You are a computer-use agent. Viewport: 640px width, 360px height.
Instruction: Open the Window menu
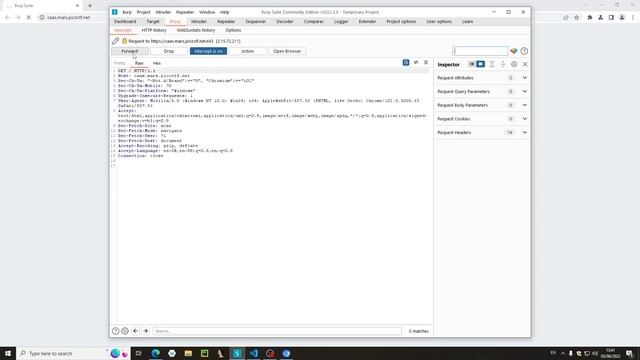point(207,12)
